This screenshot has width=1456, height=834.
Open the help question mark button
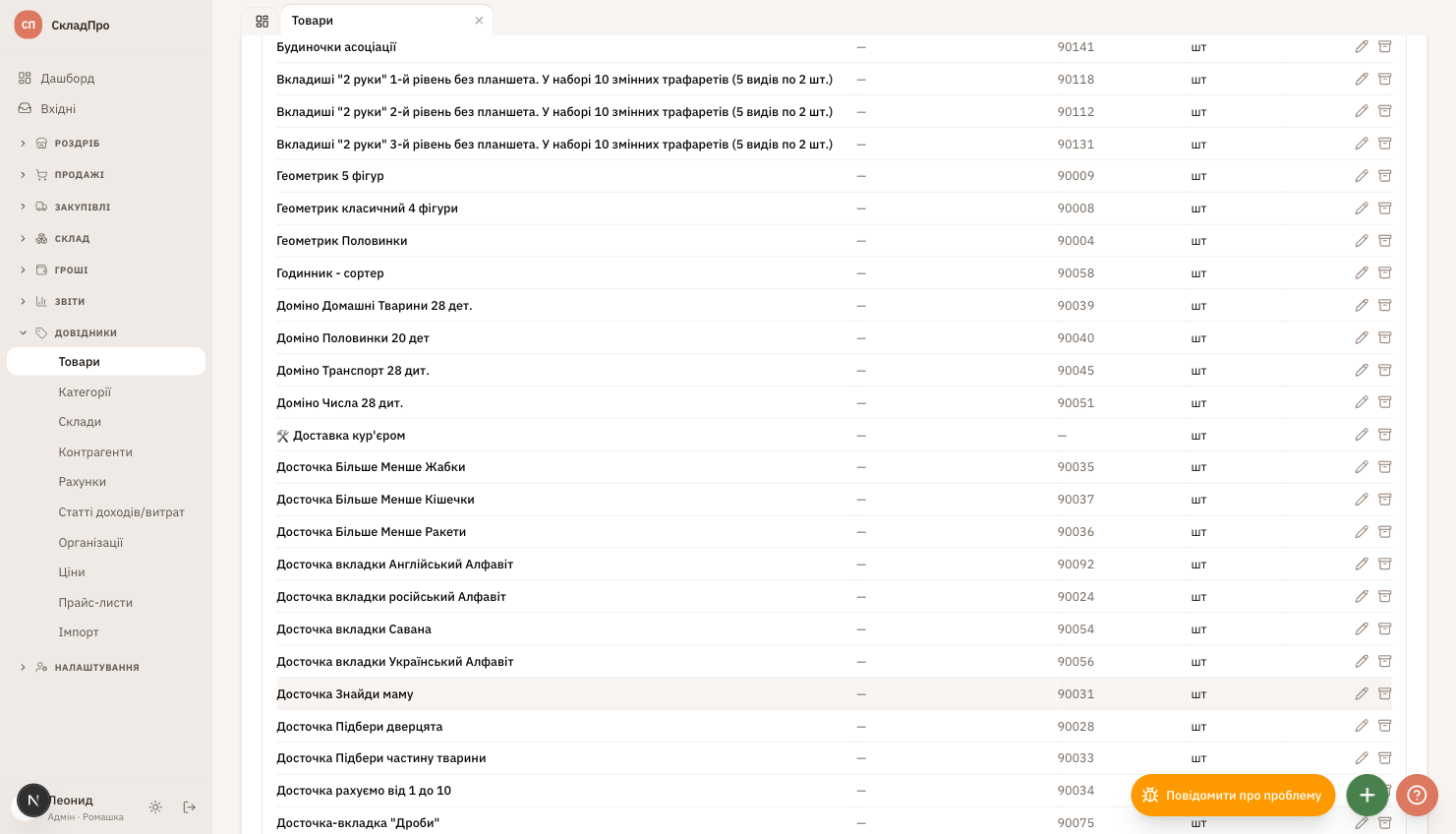(1417, 795)
